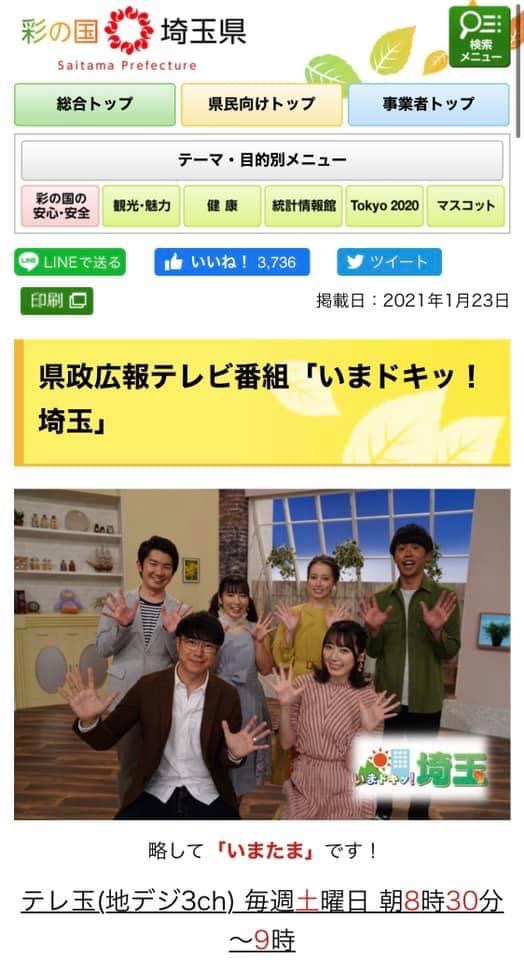Open 総合トップ tab
The image size is (524, 960).
(95, 105)
